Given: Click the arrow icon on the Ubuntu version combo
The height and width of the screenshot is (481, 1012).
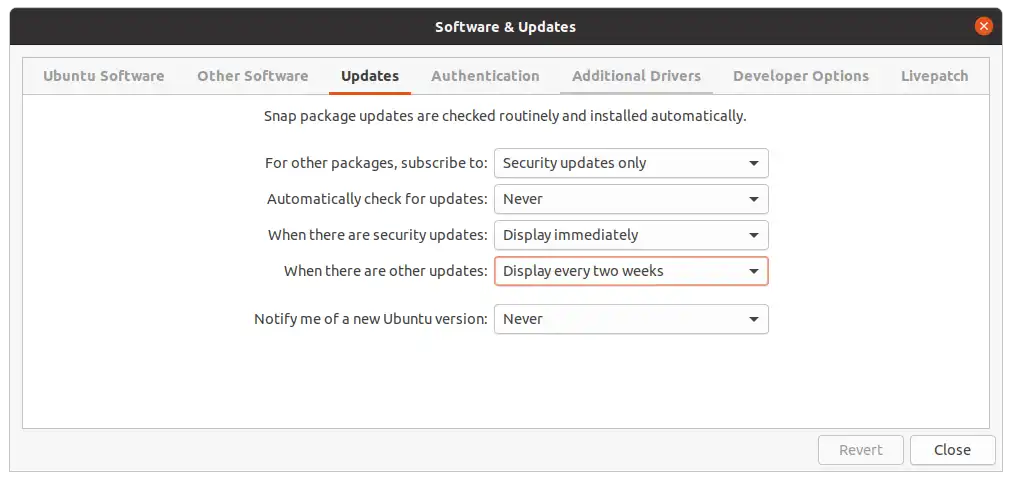Looking at the screenshot, I should tap(753, 320).
